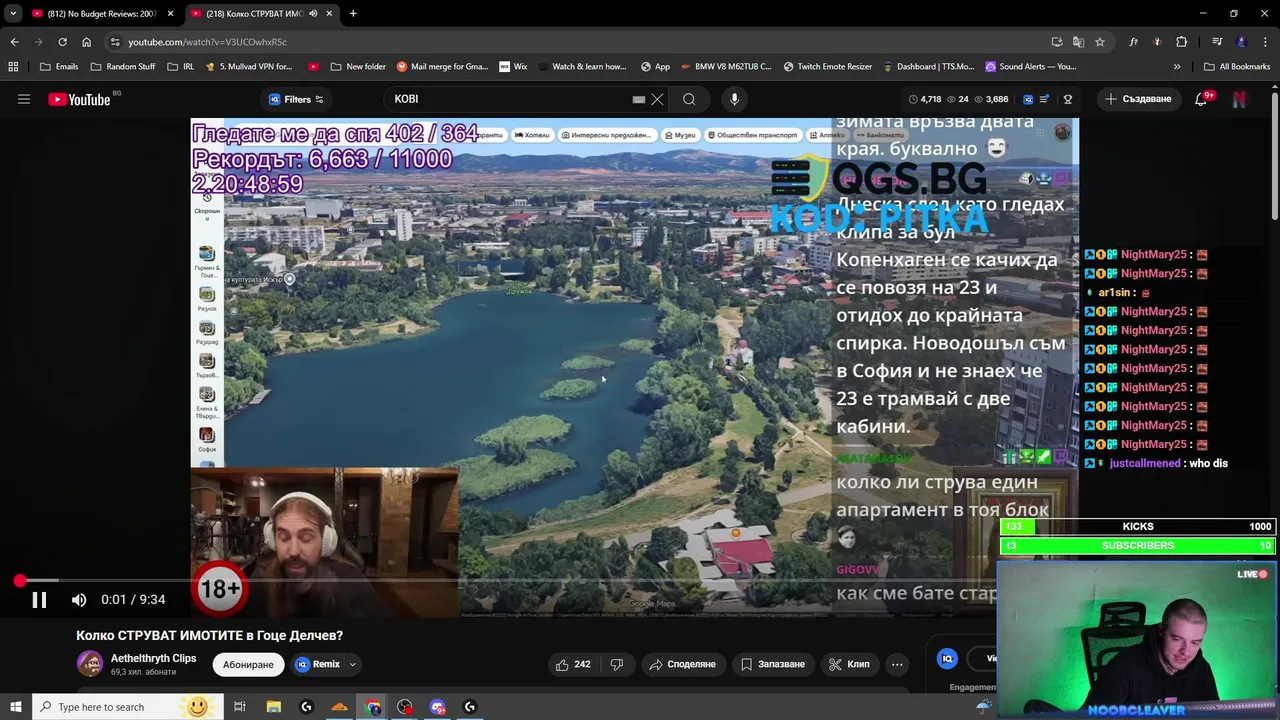Open the vidIQ icon beside the stats bar
Screen dimensions: 1280x720
(x=1028, y=99)
